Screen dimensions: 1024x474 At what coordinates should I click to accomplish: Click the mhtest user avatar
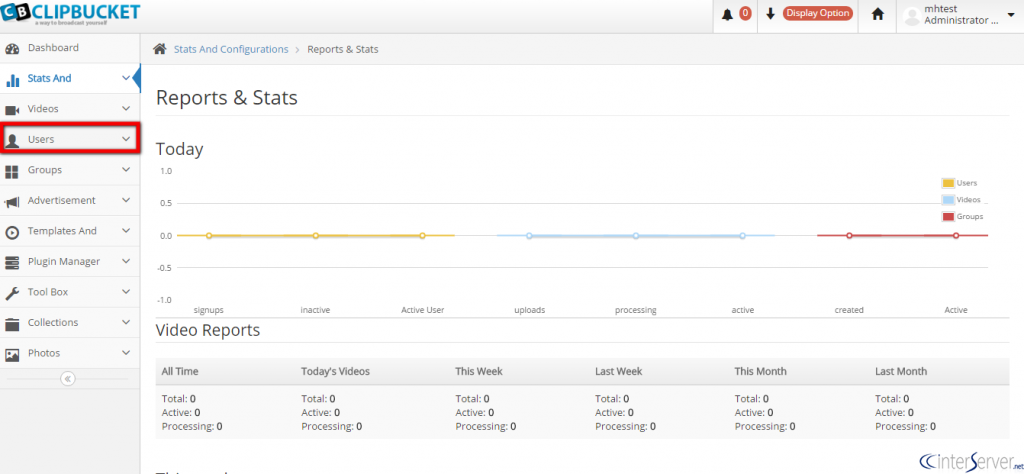pyautogui.click(x=912, y=16)
